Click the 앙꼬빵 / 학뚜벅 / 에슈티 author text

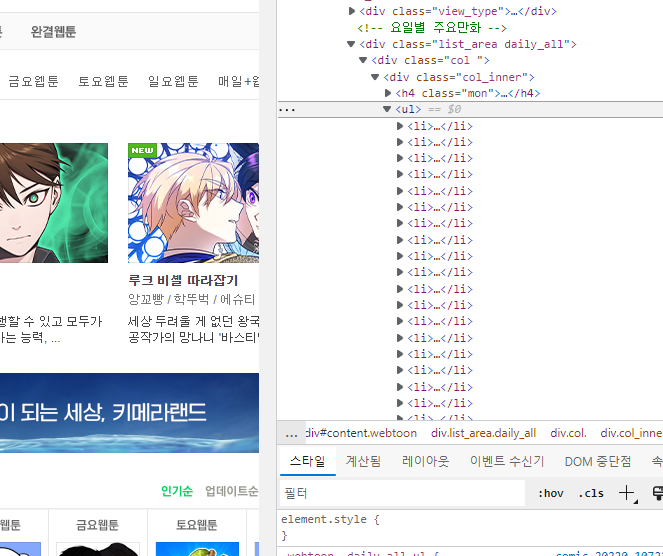(x=192, y=299)
